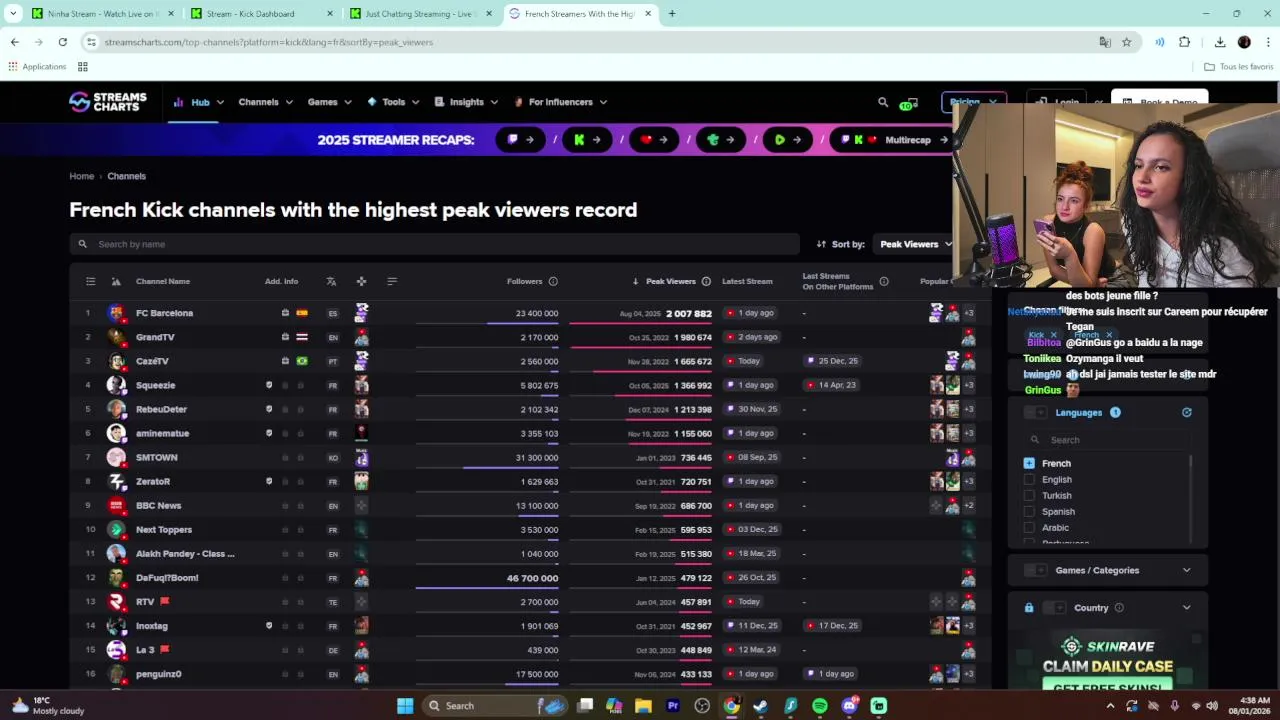Click the Languages filter search field

(1108, 440)
